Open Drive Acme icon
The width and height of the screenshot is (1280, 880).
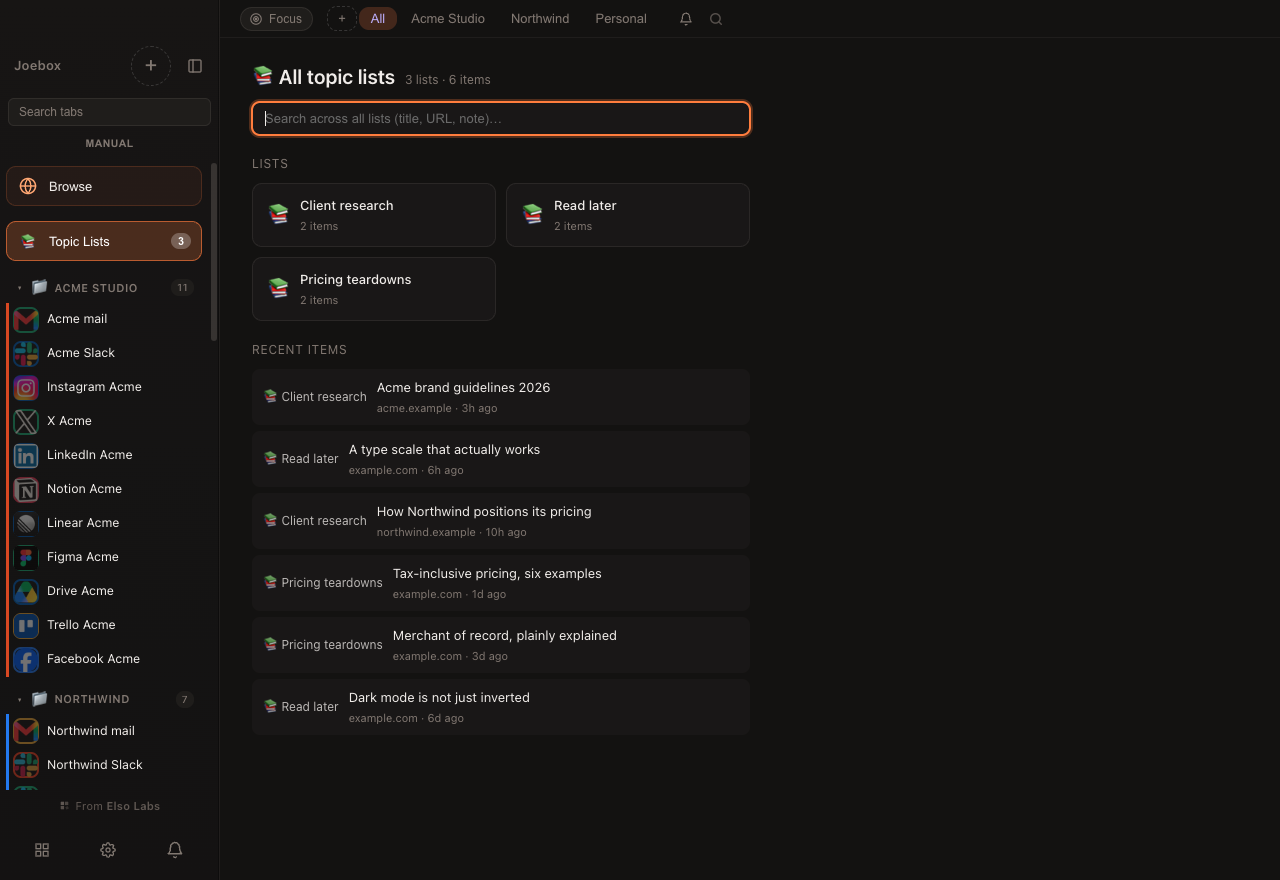tap(26, 591)
